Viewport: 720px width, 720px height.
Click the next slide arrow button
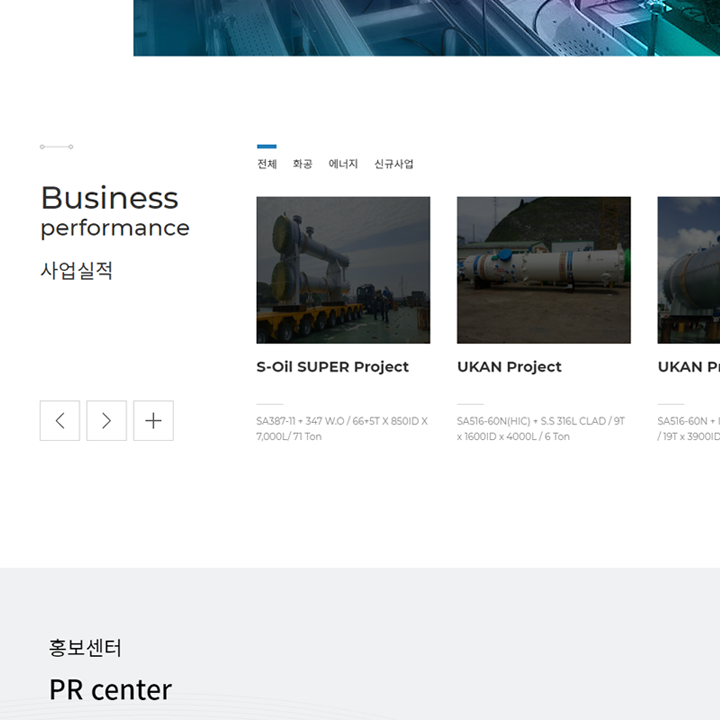coord(107,421)
